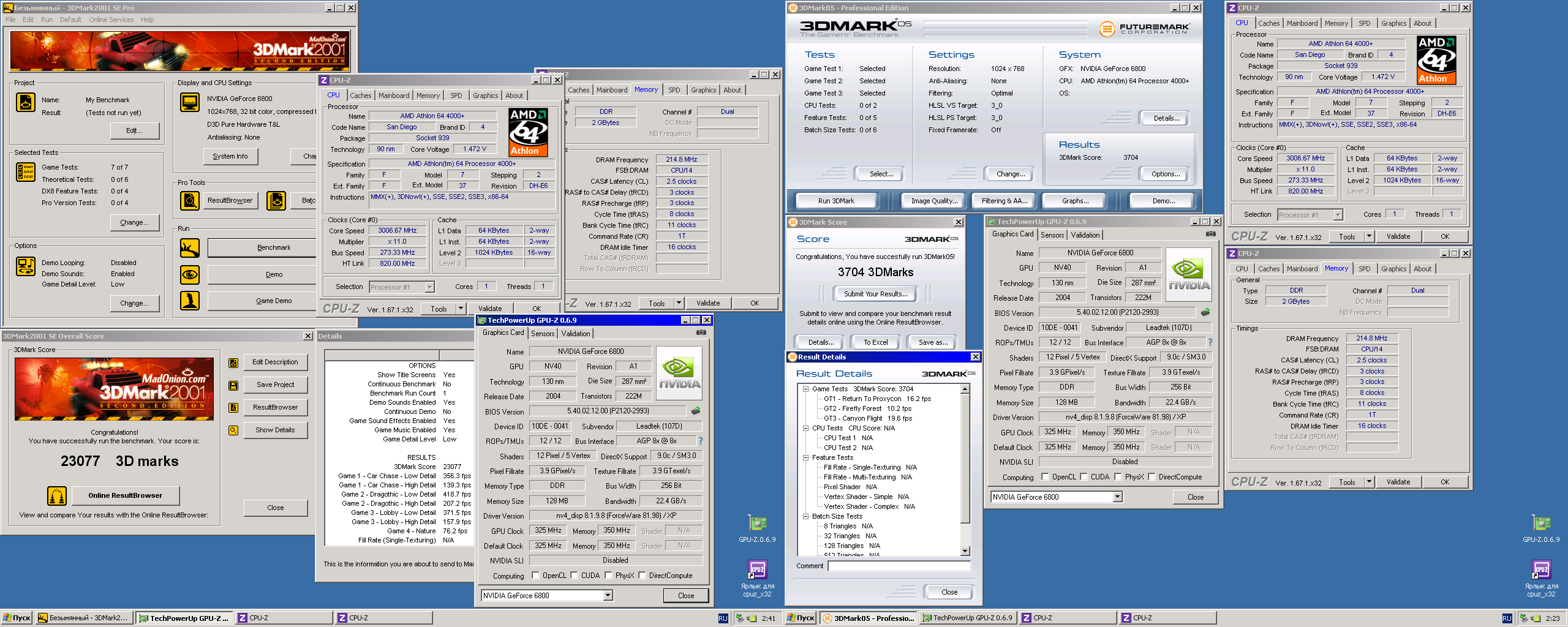Viewport: 1568px width, 627px height.
Task: Tick the CUDA checkbox in blue-titled GPU-Z window
Action: [575, 576]
